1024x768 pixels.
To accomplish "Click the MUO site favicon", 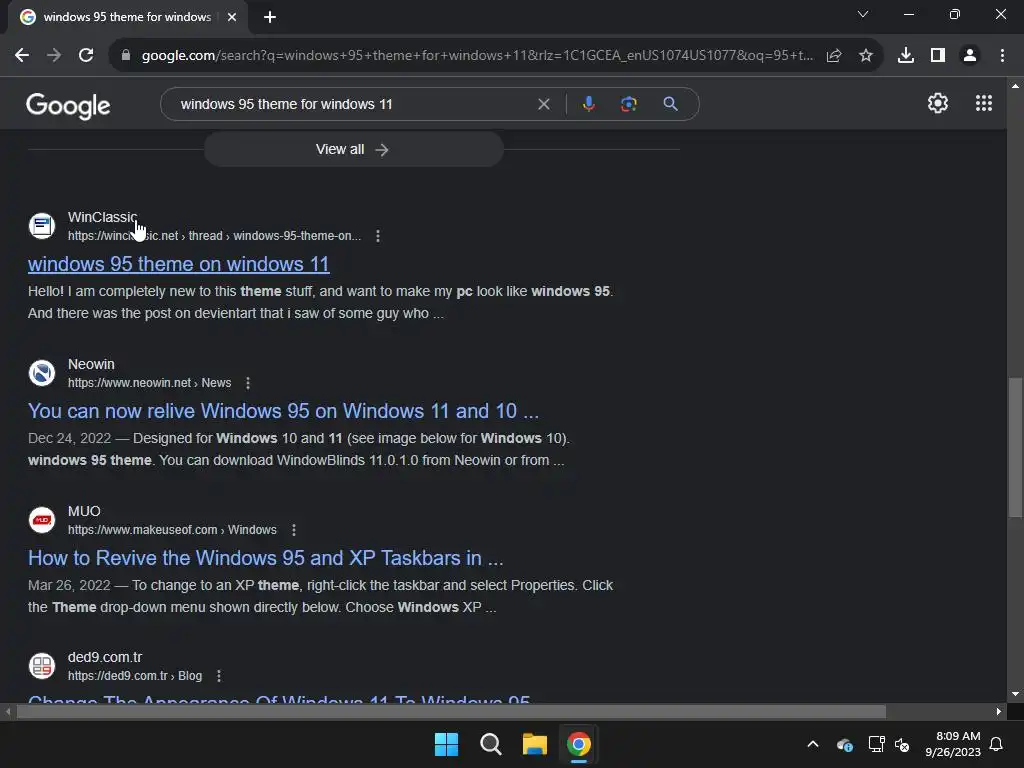I will (42, 520).
